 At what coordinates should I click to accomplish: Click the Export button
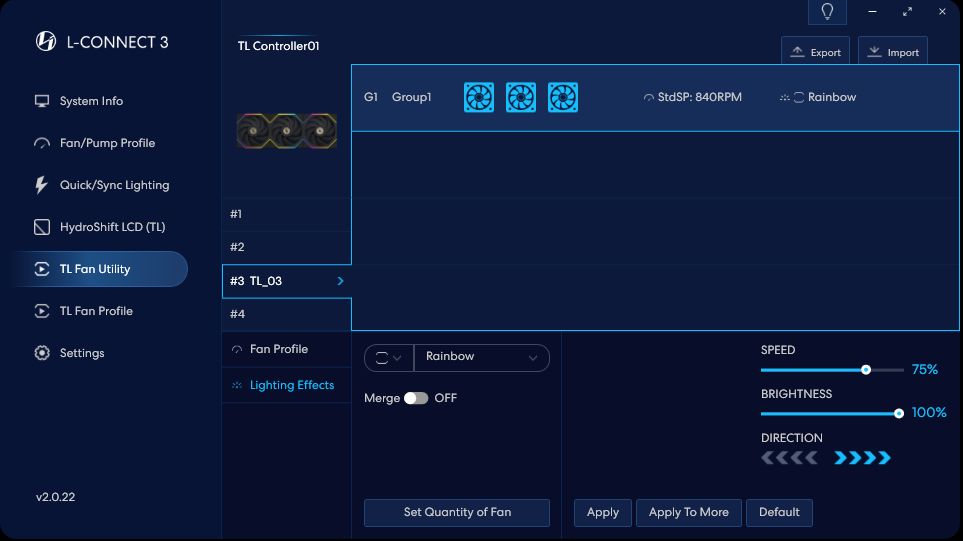point(815,52)
